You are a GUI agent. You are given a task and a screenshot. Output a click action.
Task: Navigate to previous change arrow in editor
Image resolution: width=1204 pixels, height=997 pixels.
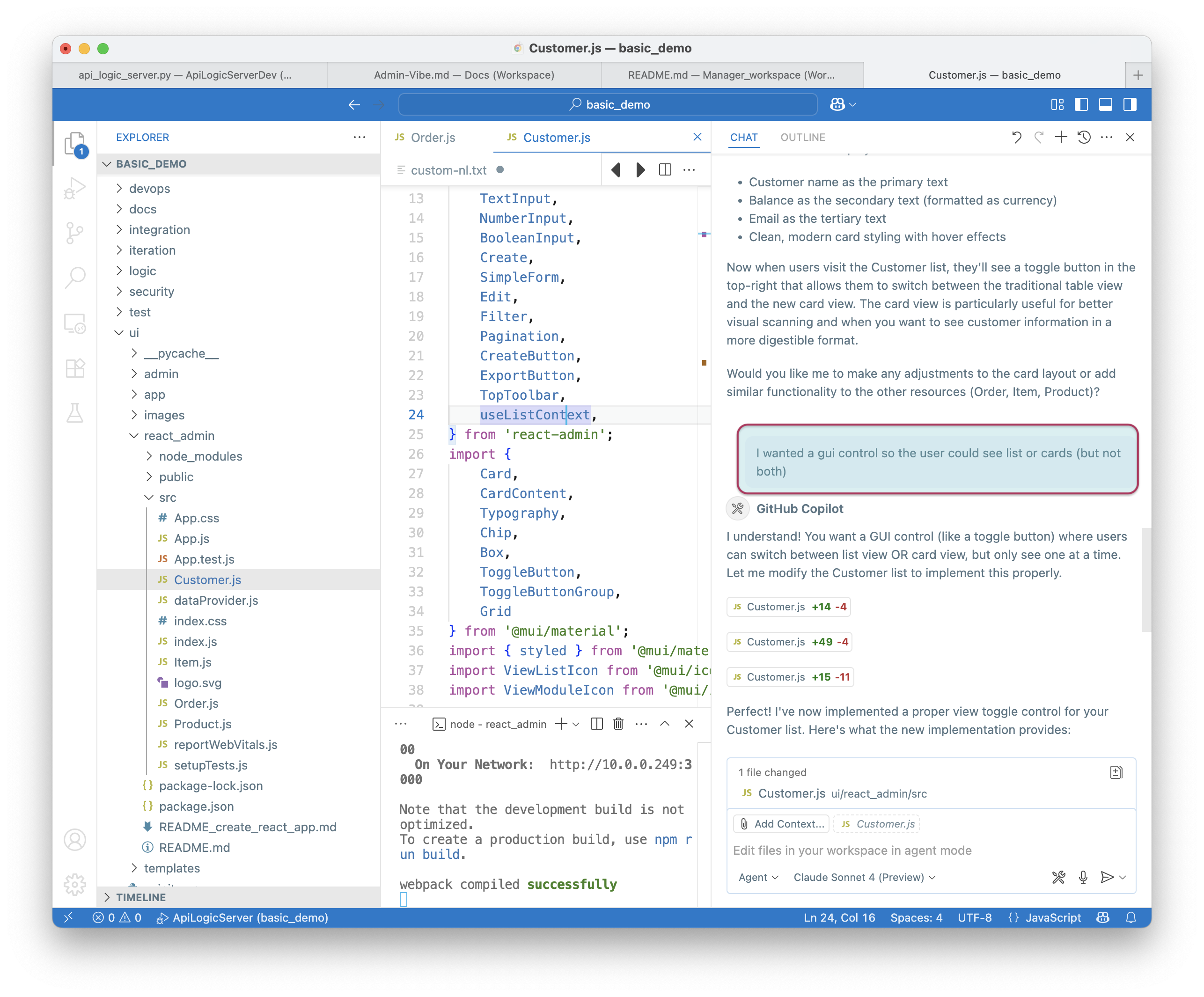(x=616, y=170)
